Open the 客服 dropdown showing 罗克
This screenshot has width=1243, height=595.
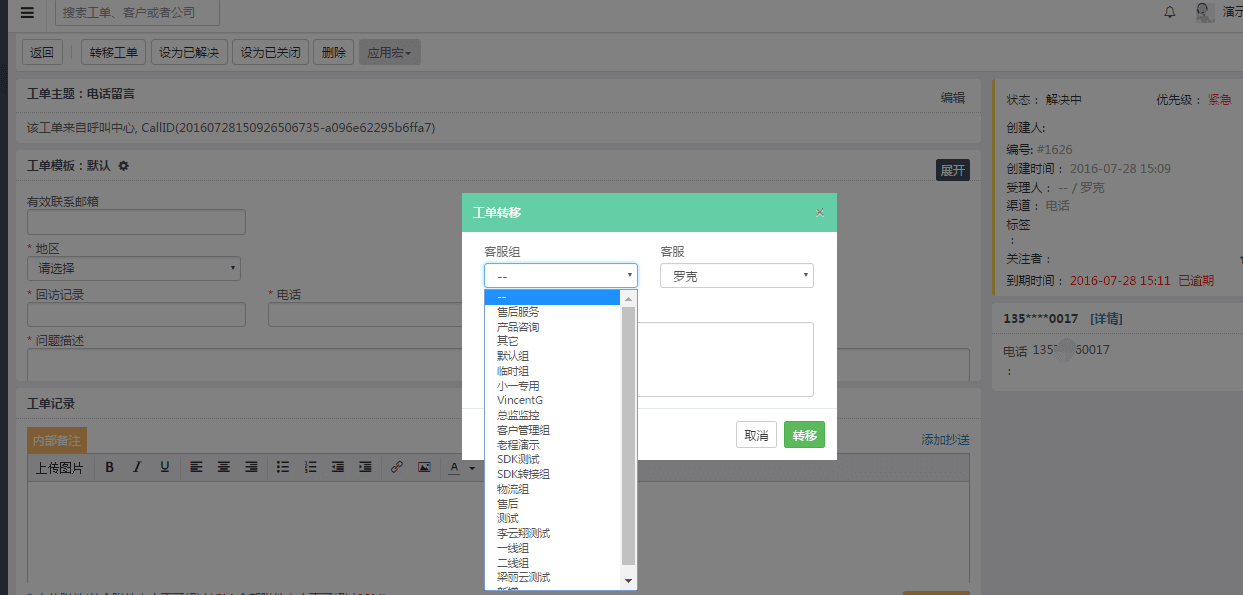pos(737,275)
